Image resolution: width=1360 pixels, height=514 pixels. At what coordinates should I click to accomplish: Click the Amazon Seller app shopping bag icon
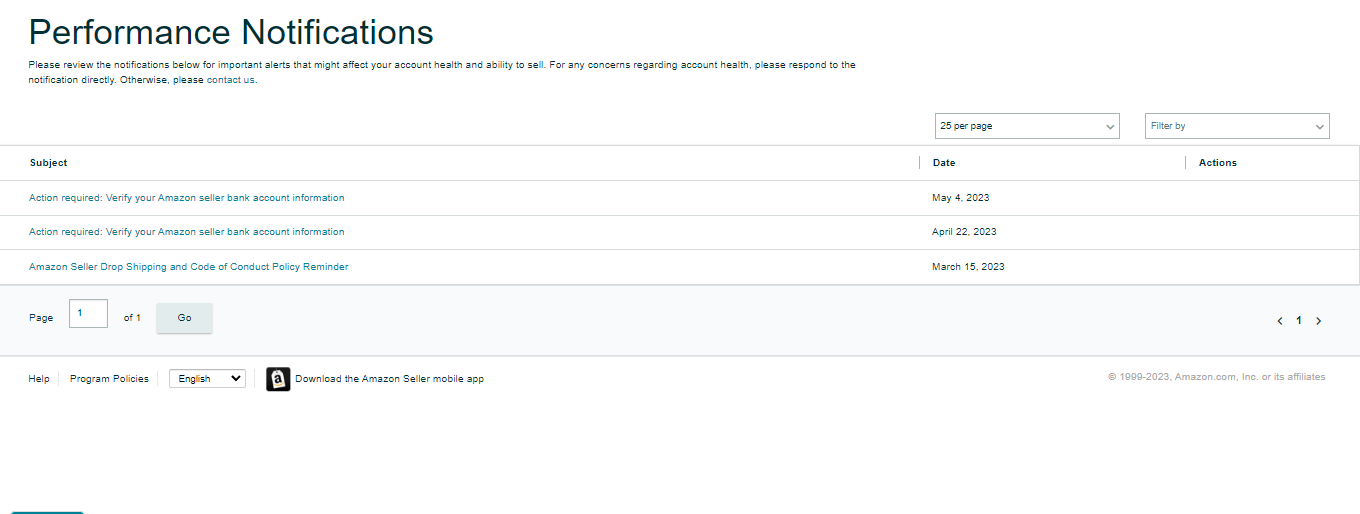(278, 379)
